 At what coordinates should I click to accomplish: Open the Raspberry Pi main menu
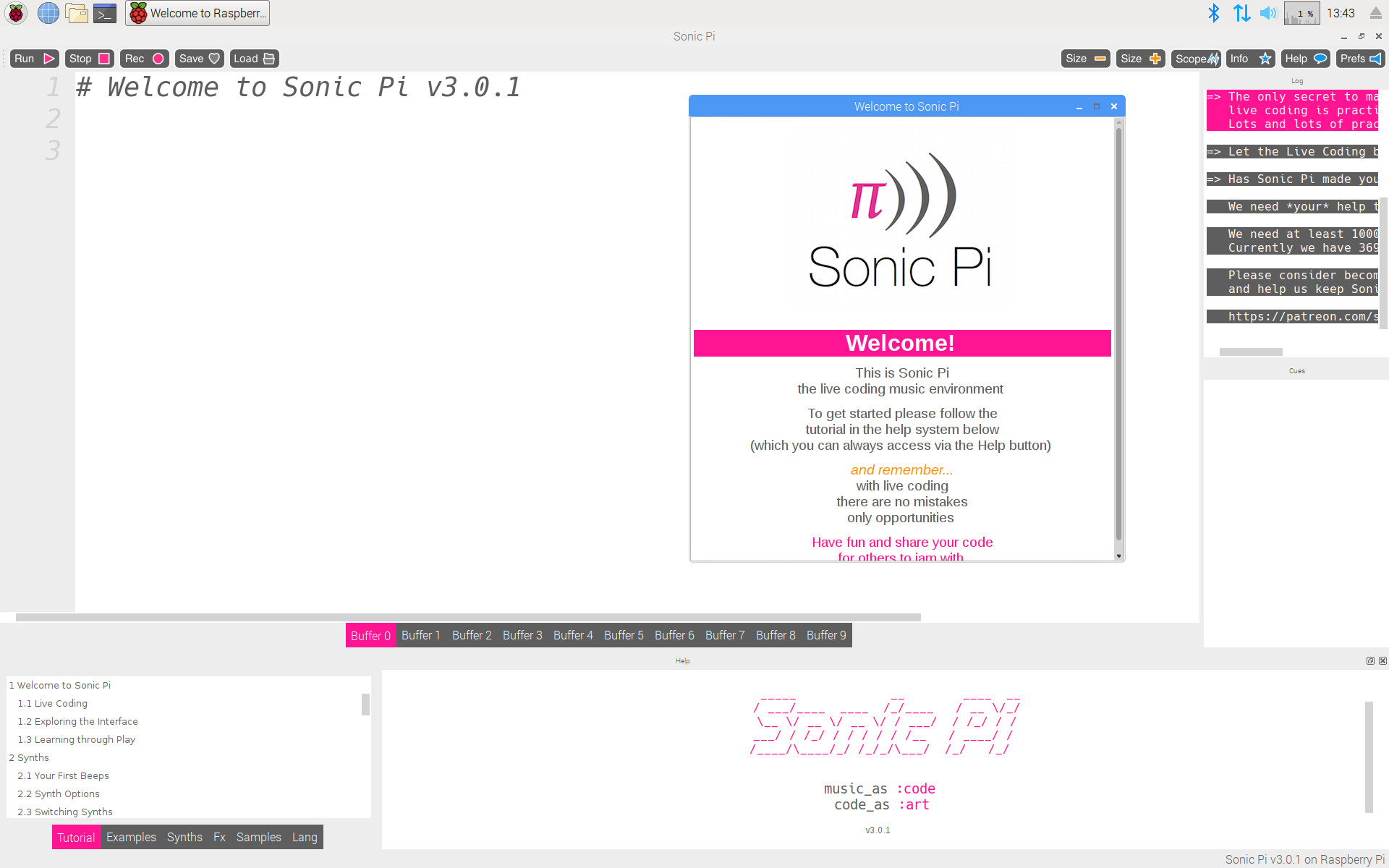[x=16, y=13]
